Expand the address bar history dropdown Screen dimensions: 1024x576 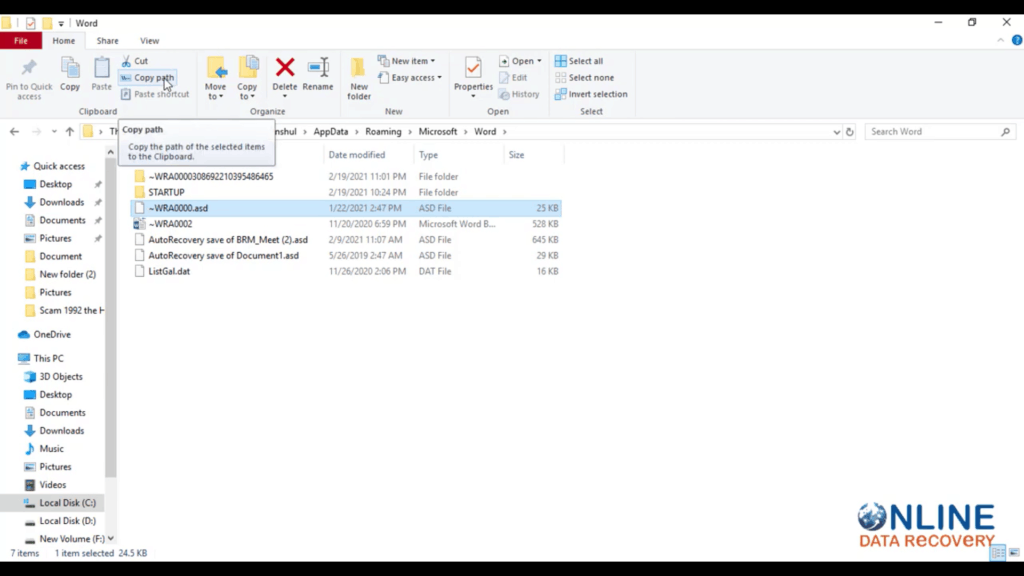click(837, 132)
